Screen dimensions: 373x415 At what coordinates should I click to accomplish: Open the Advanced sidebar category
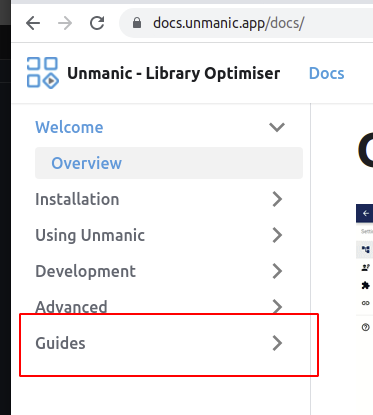[x=71, y=307]
